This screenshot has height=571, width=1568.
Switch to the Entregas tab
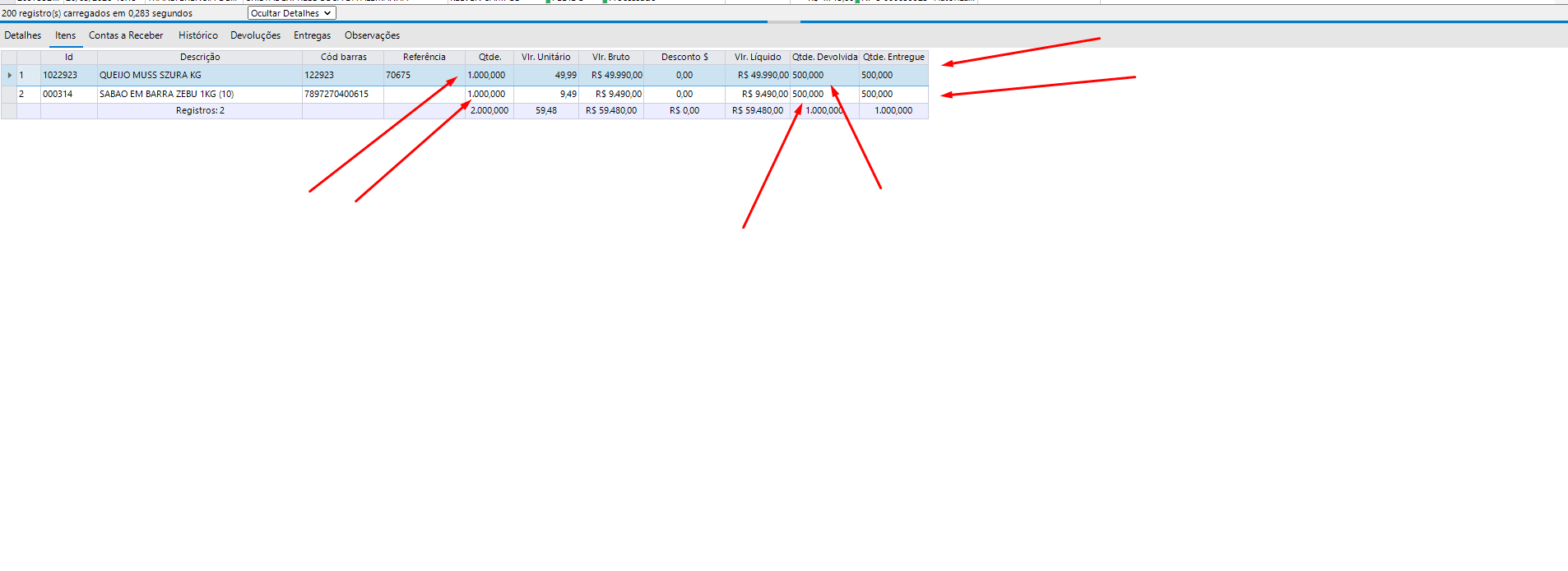click(313, 35)
